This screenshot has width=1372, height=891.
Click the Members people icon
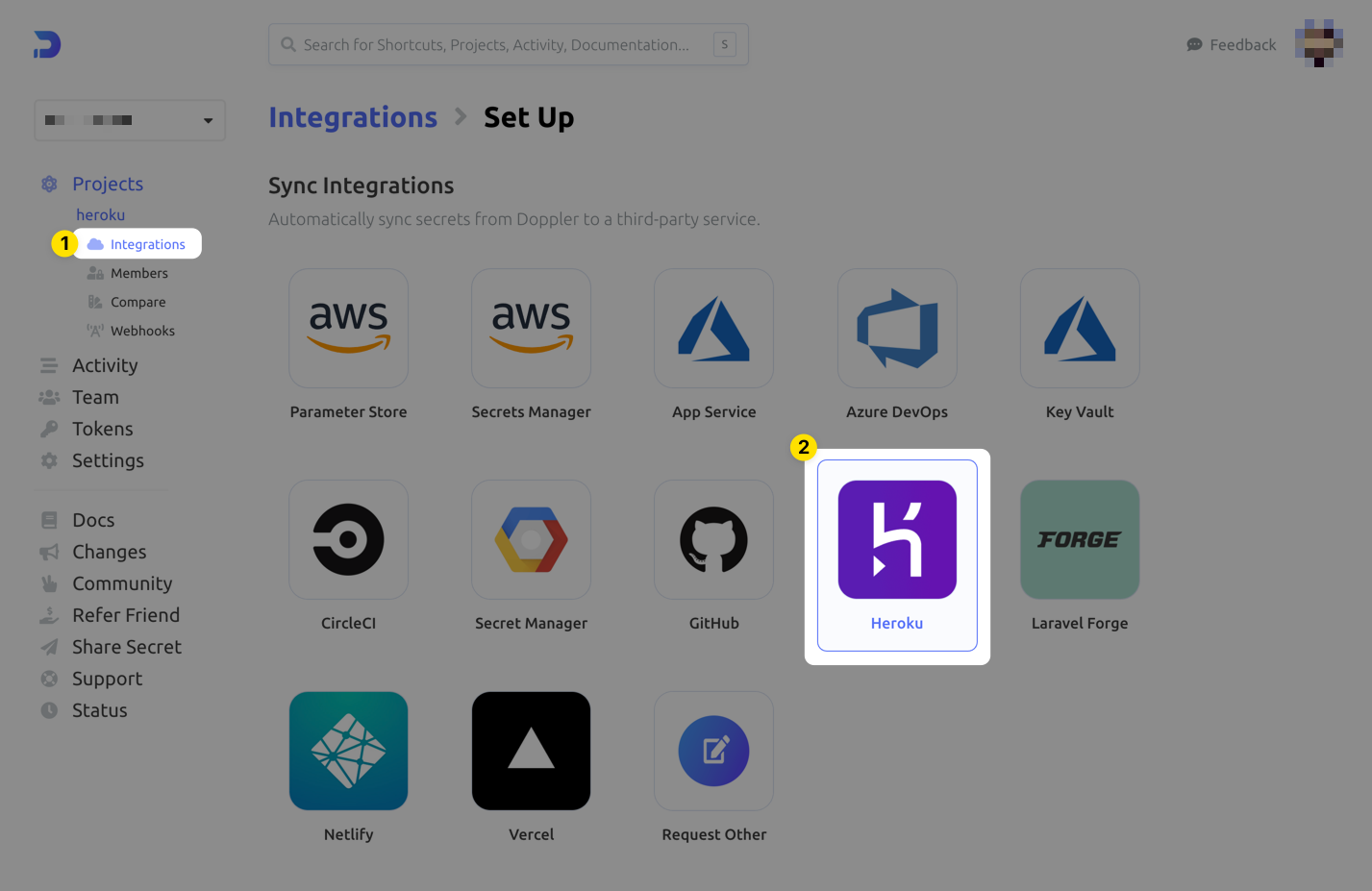tap(95, 273)
